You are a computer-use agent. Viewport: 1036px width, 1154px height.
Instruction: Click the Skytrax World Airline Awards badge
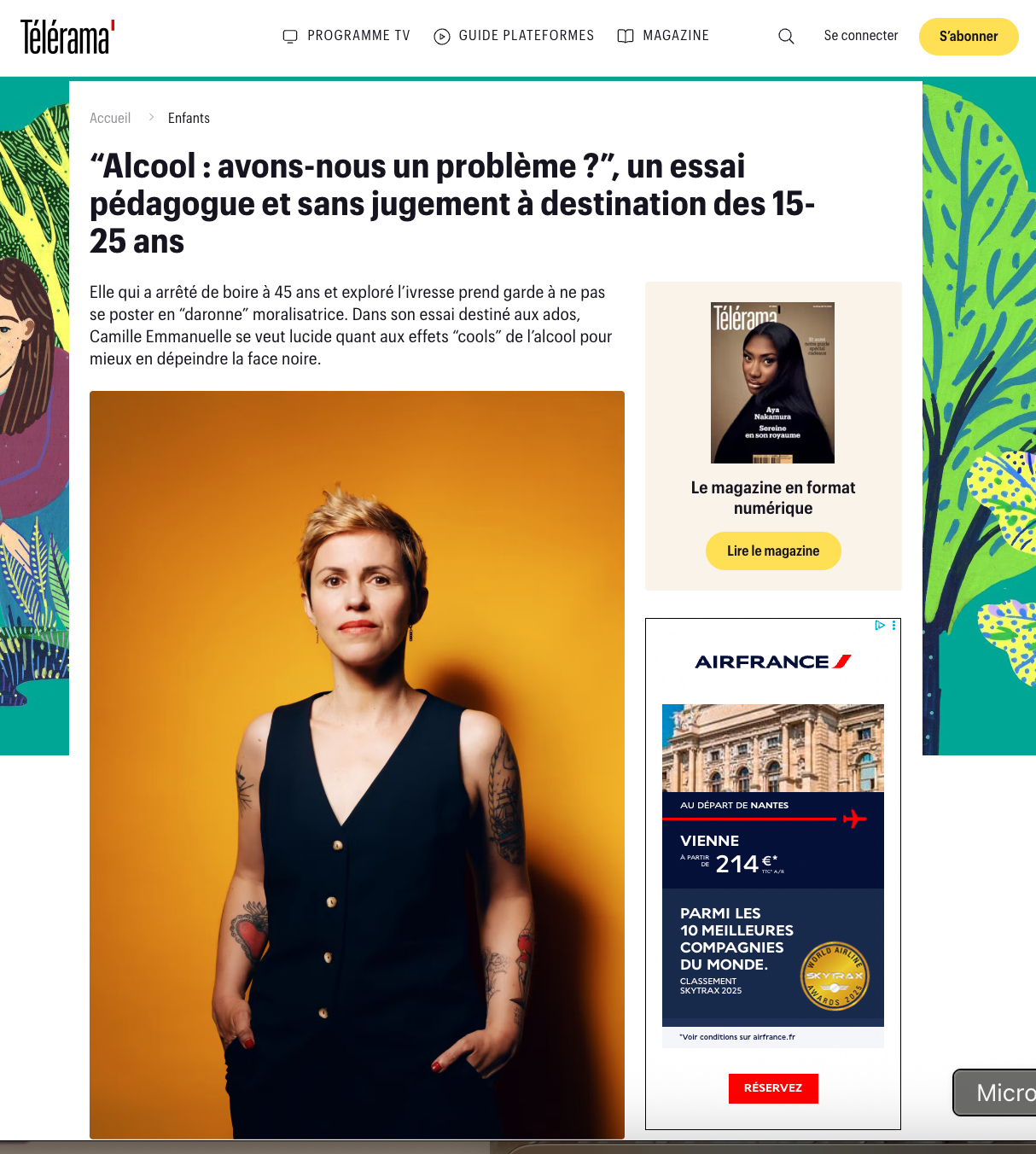835,976
